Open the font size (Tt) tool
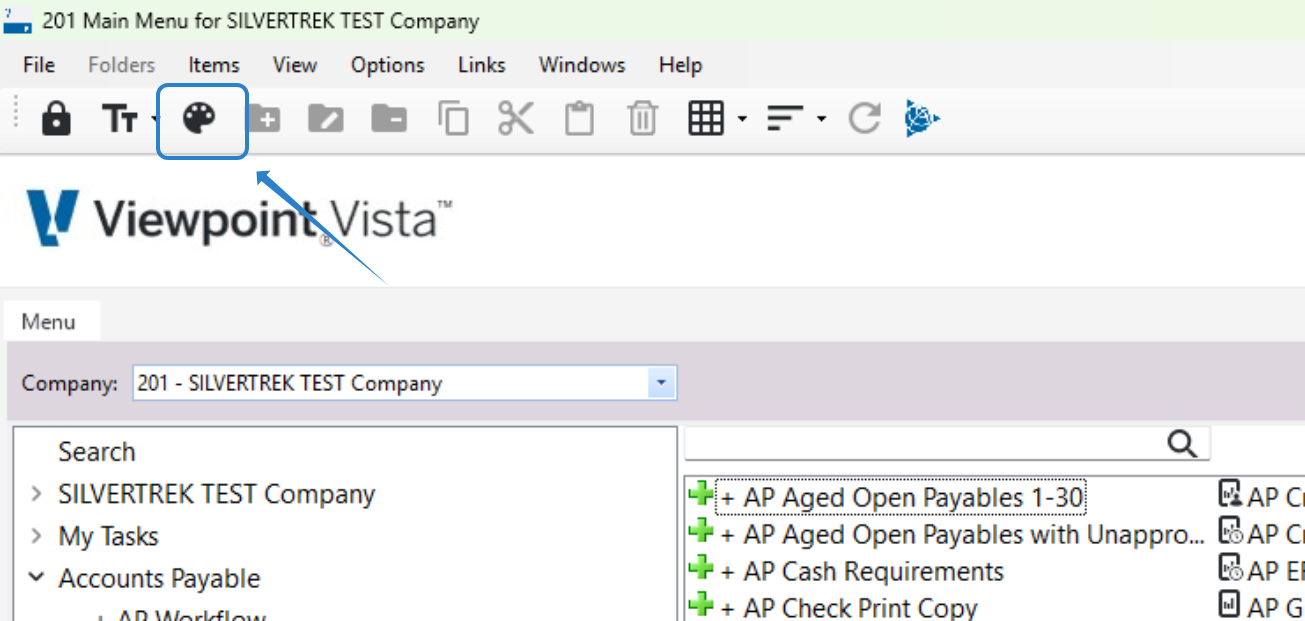This screenshot has height=621, width=1305. [120, 120]
